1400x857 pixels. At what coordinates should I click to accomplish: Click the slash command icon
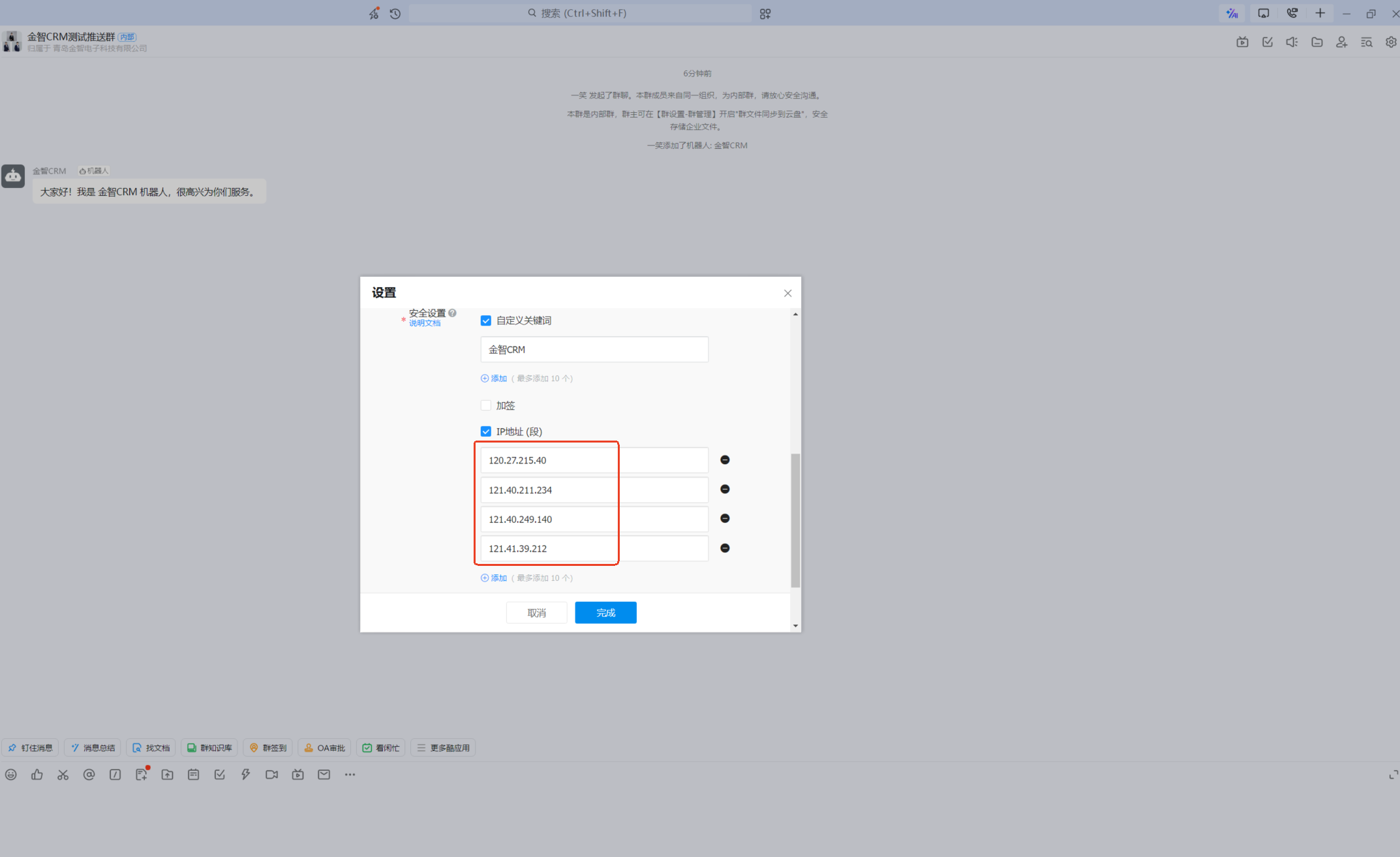115,774
